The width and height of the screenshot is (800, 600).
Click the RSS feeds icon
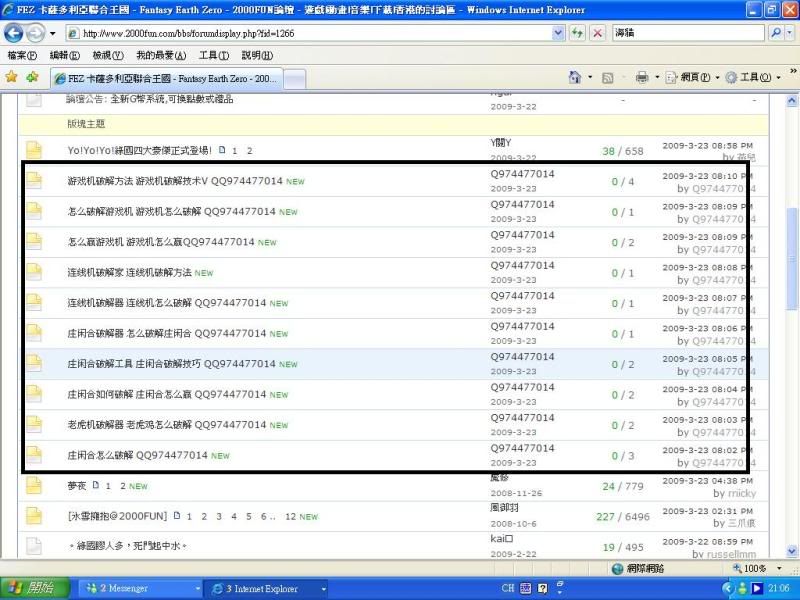[607, 77]
